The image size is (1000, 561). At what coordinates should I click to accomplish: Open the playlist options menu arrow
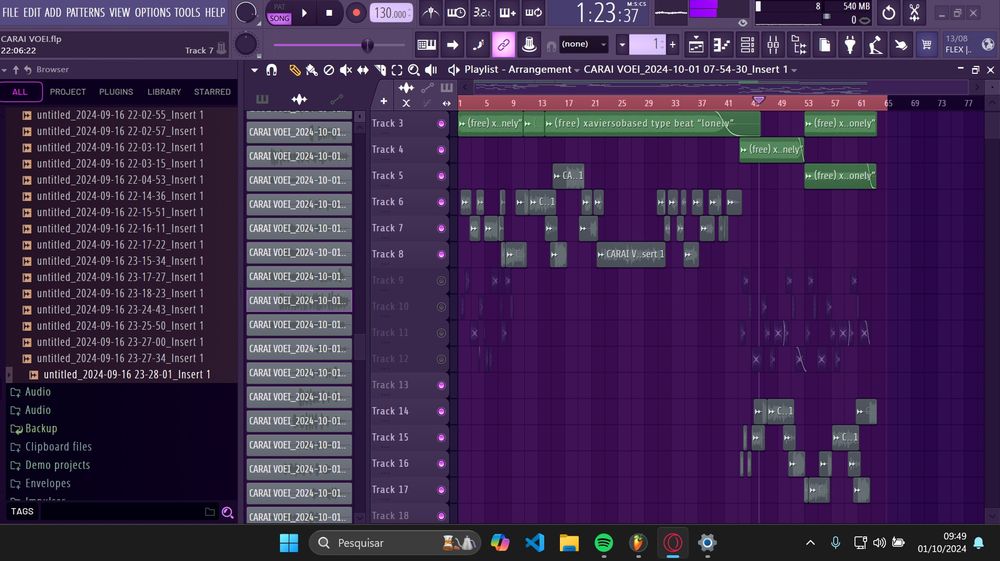click(x=254, y=70)
